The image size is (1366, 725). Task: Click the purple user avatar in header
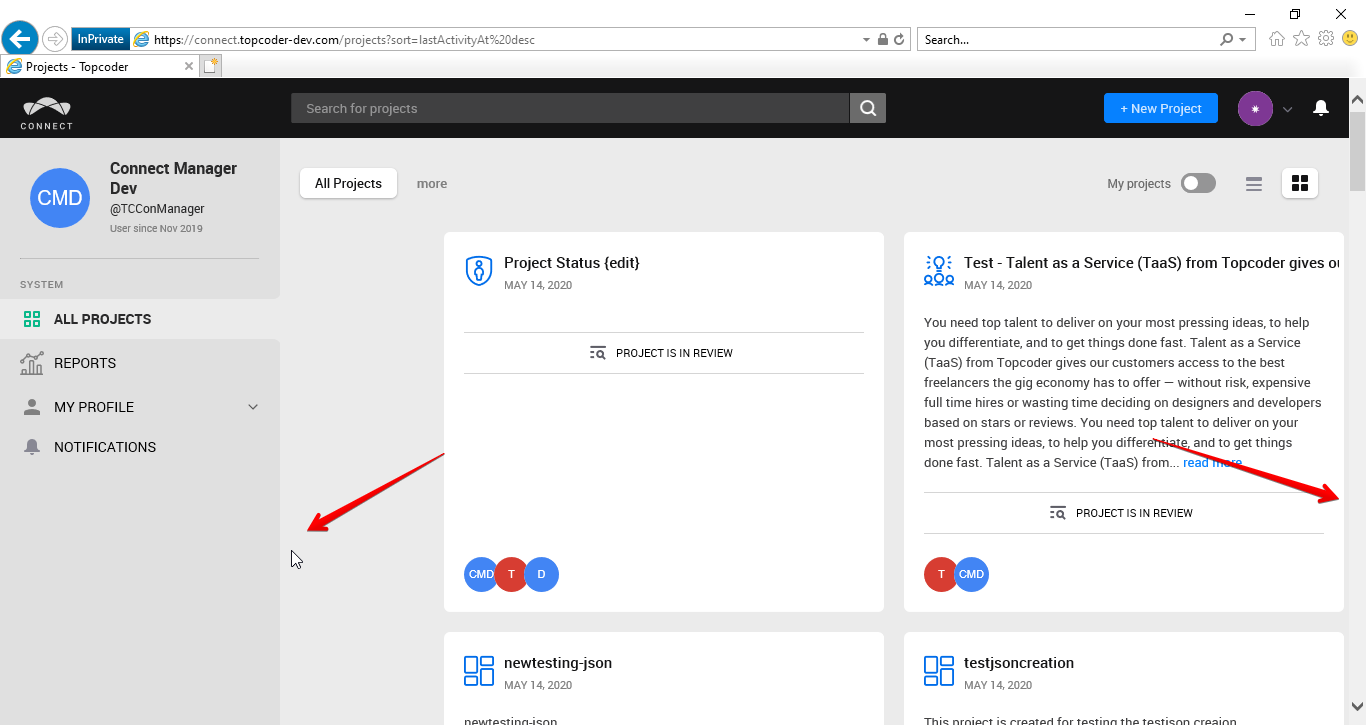click(1255, 108)
